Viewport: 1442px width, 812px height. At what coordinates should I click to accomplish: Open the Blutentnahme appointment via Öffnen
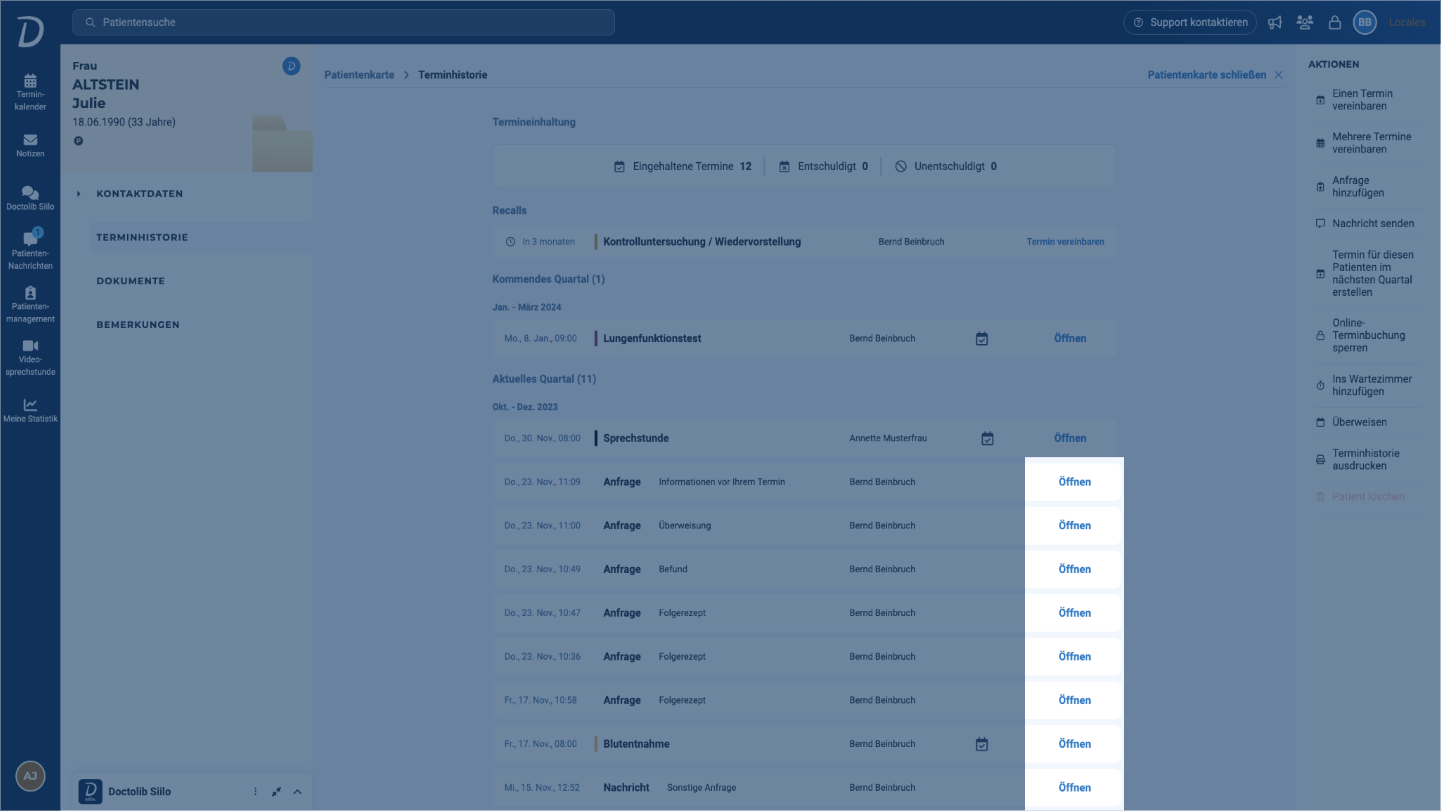(x=1075, y=744)
